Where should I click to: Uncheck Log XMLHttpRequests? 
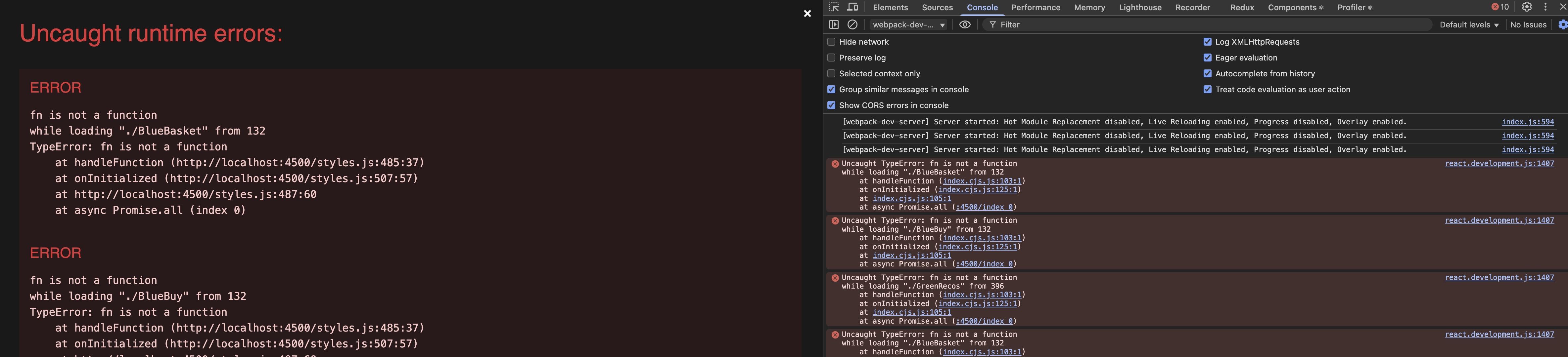point(1207,42)
